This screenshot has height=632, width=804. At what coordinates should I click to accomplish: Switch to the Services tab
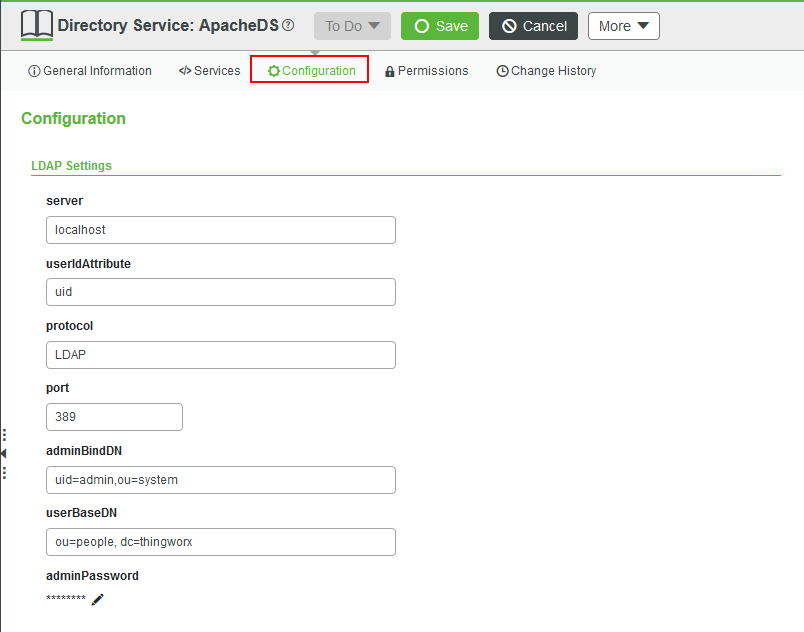tap(210, 71)
